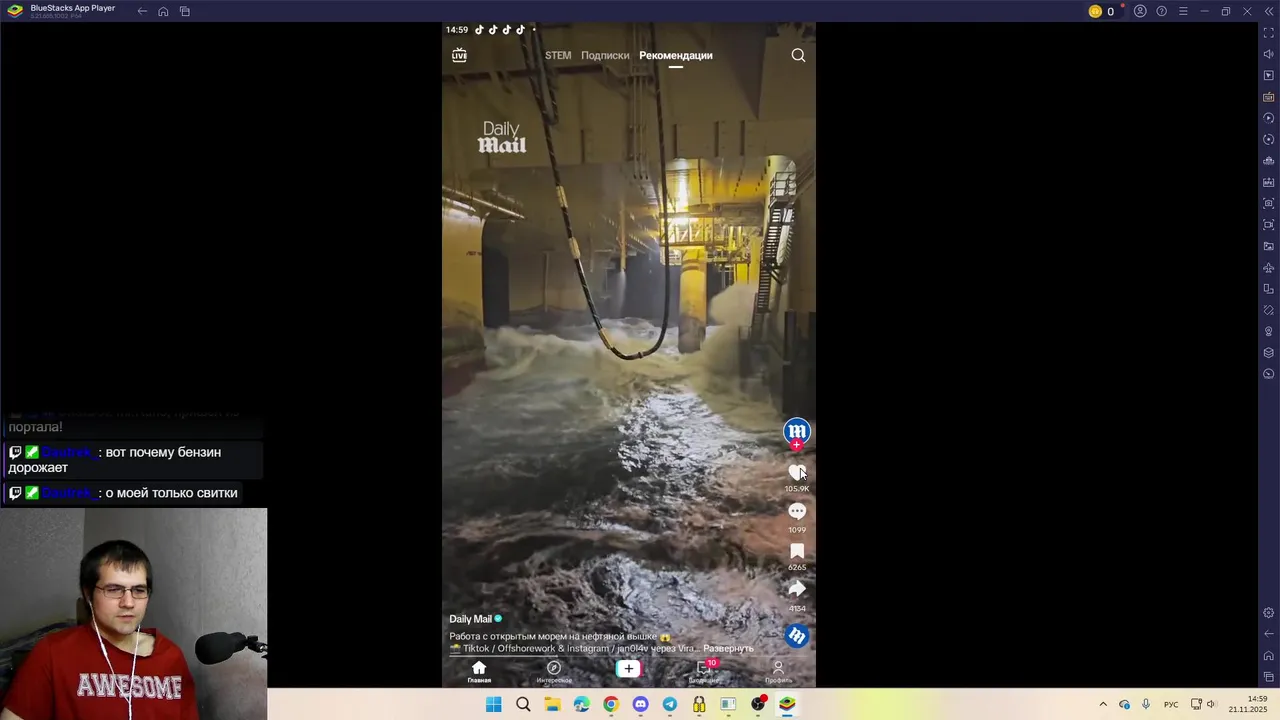Open taskbar clock showing 14:59
The height and width of the screenshot is (720, 1280).
click(1248, 704)
